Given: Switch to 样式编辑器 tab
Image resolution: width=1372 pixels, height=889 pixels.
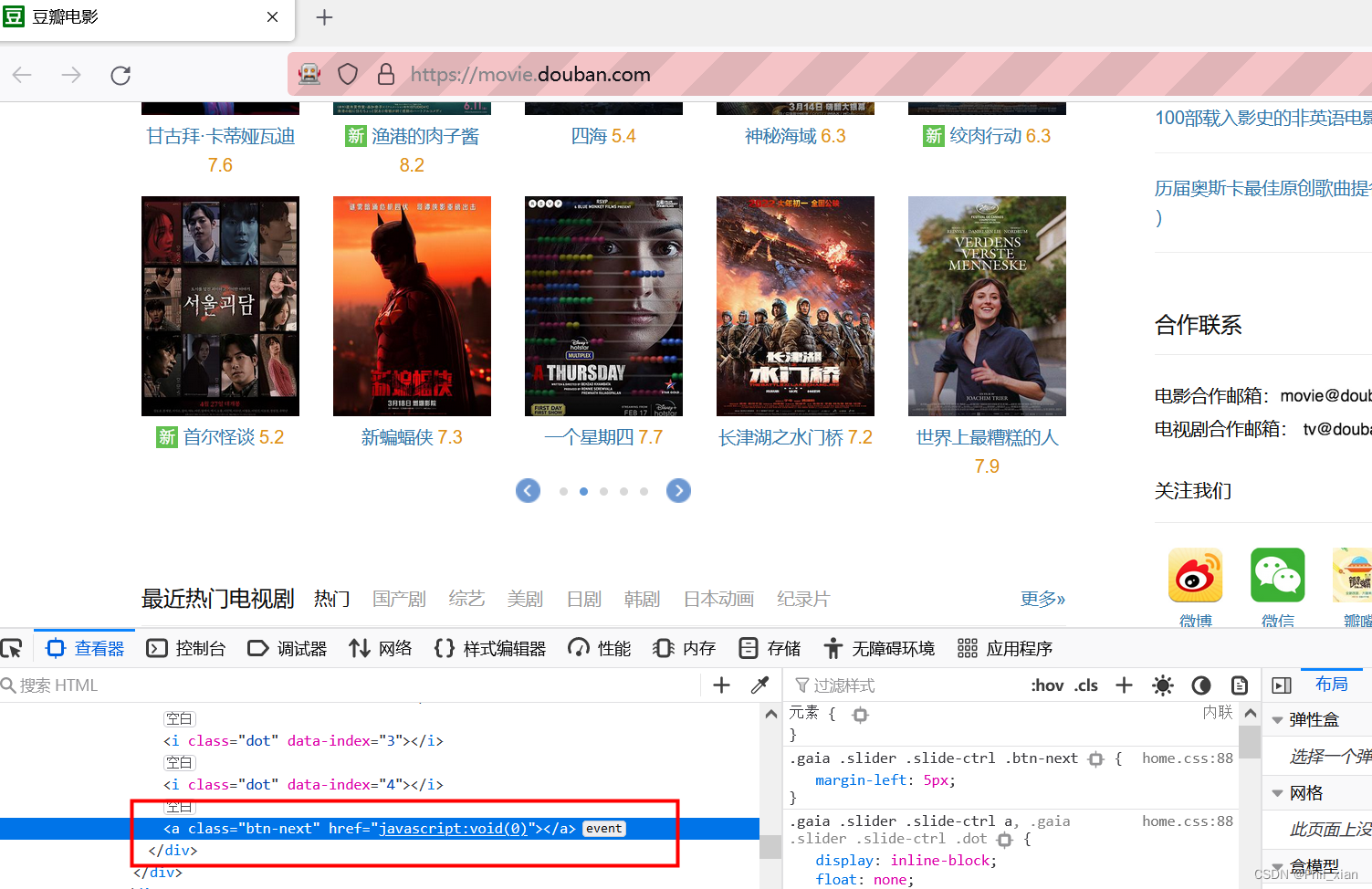Looking at the screenshot, I should pyautogui.click(x=490, y=648).
